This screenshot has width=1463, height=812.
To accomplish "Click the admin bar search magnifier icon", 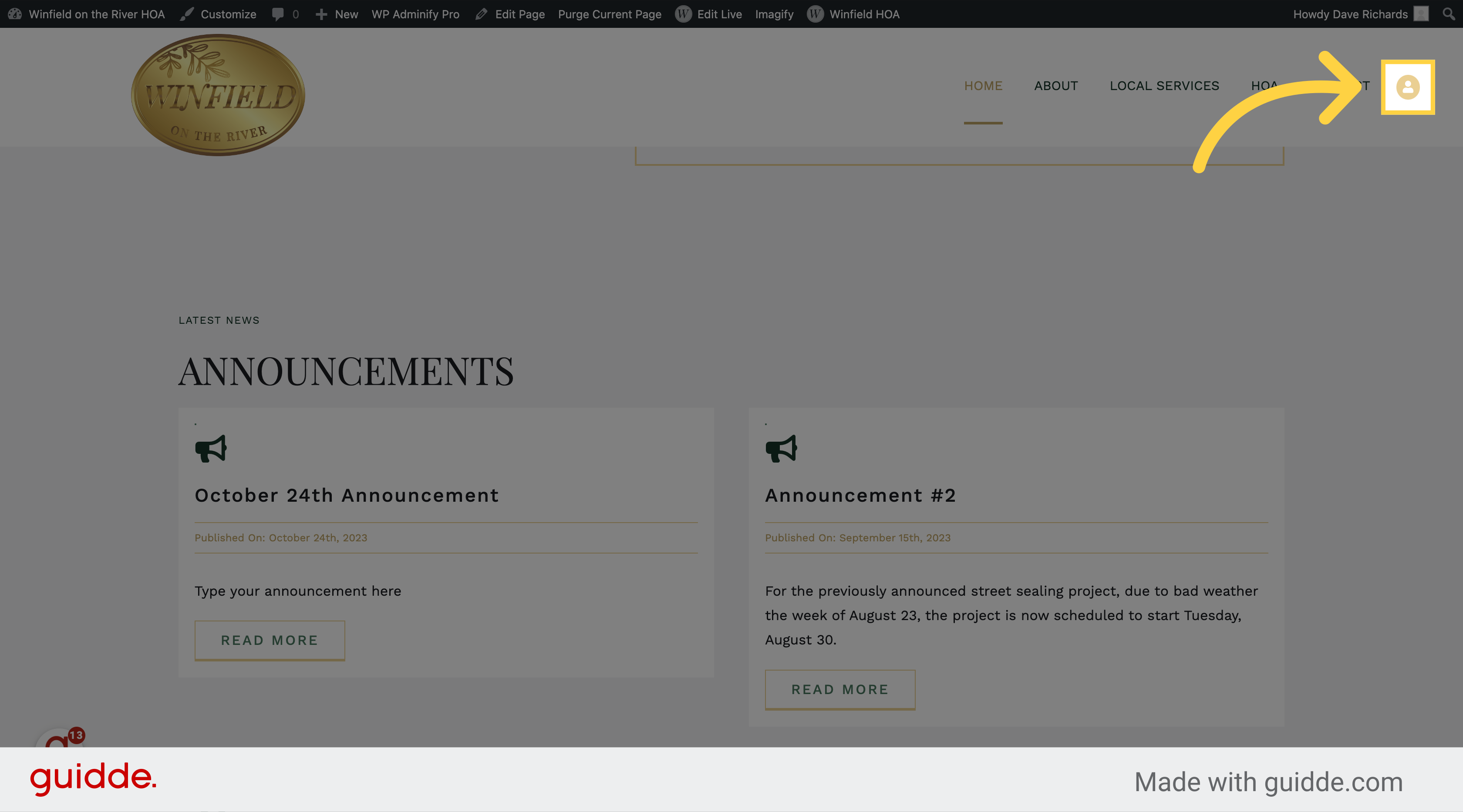I will 1449,13.
